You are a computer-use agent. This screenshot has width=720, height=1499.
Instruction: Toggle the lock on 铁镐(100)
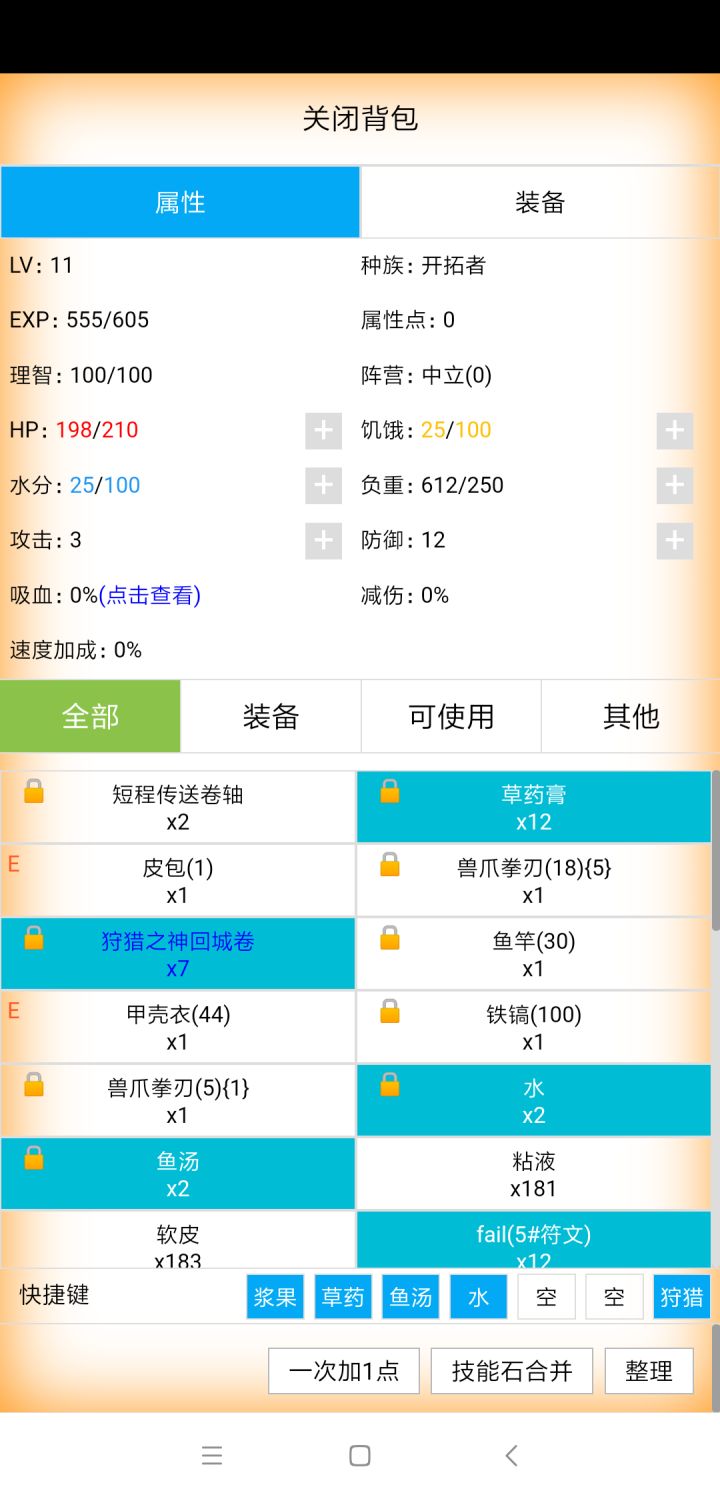click(x=390, y=1012)
